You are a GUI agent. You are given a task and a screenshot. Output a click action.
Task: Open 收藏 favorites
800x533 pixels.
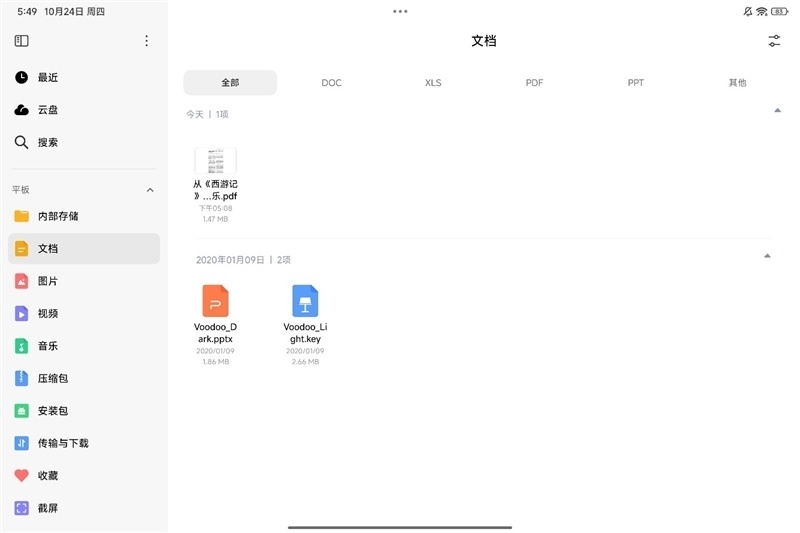pyautogui.click(x=84, y=475)
